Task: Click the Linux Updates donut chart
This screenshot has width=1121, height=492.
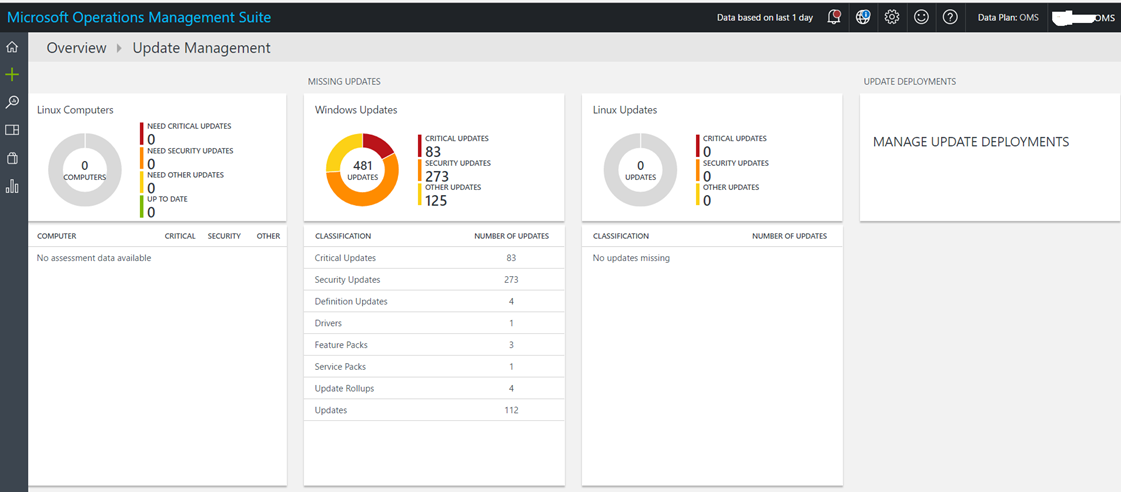Action: pyautogui.click(x=641, y=169)
